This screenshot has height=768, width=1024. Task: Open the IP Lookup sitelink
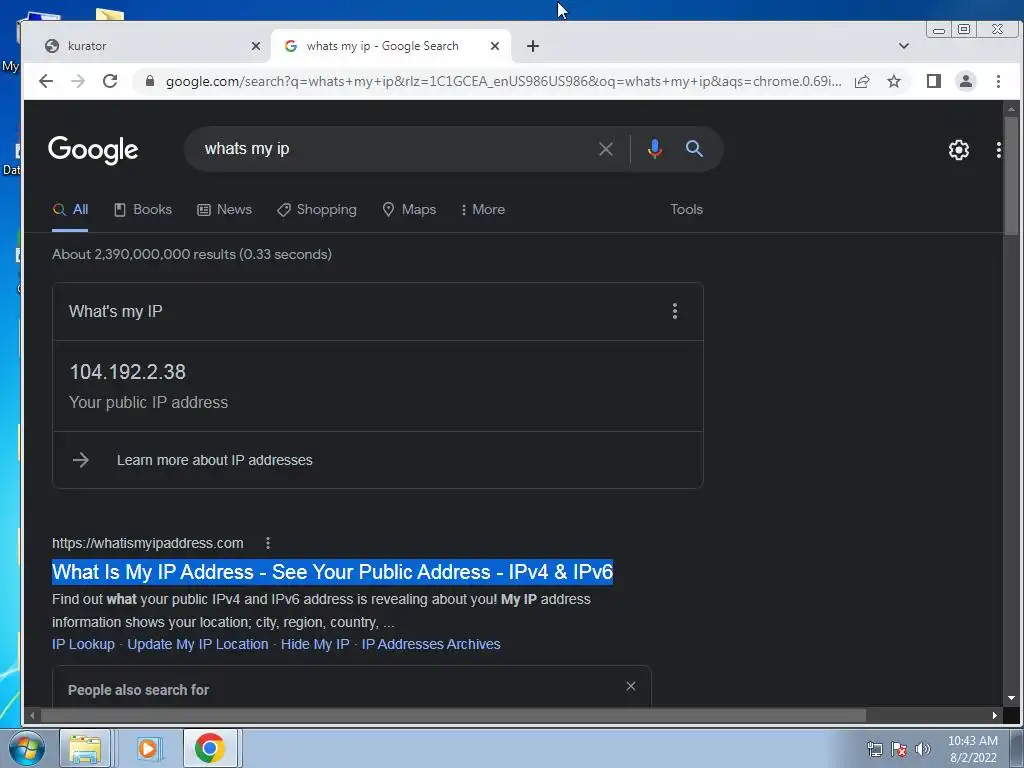click(x=83, y=645)
